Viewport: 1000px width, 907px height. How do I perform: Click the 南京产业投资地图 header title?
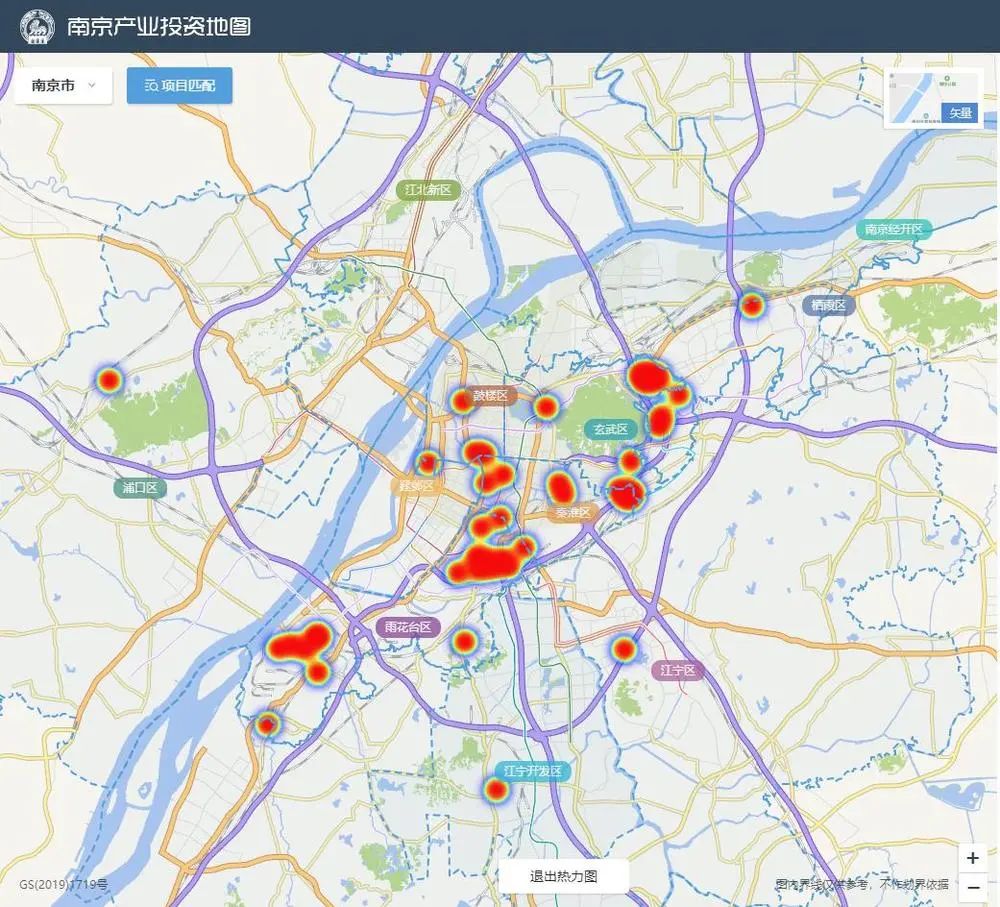tap(158, 26)
